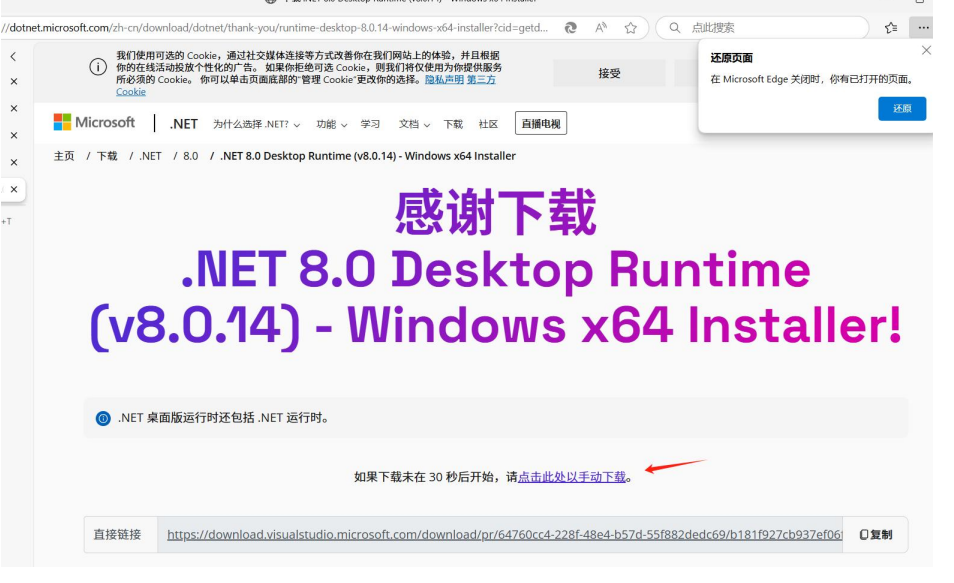Click the cookie notice info icon
This screenshot has height=583, width=954.
[98, 67]
